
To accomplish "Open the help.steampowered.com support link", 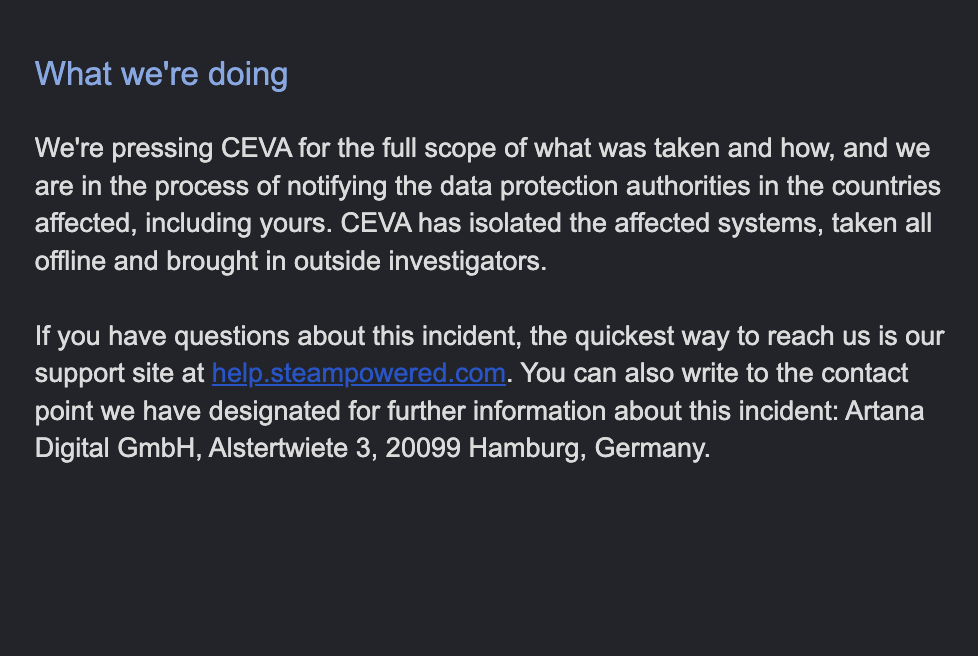I will tap(359, 374).
